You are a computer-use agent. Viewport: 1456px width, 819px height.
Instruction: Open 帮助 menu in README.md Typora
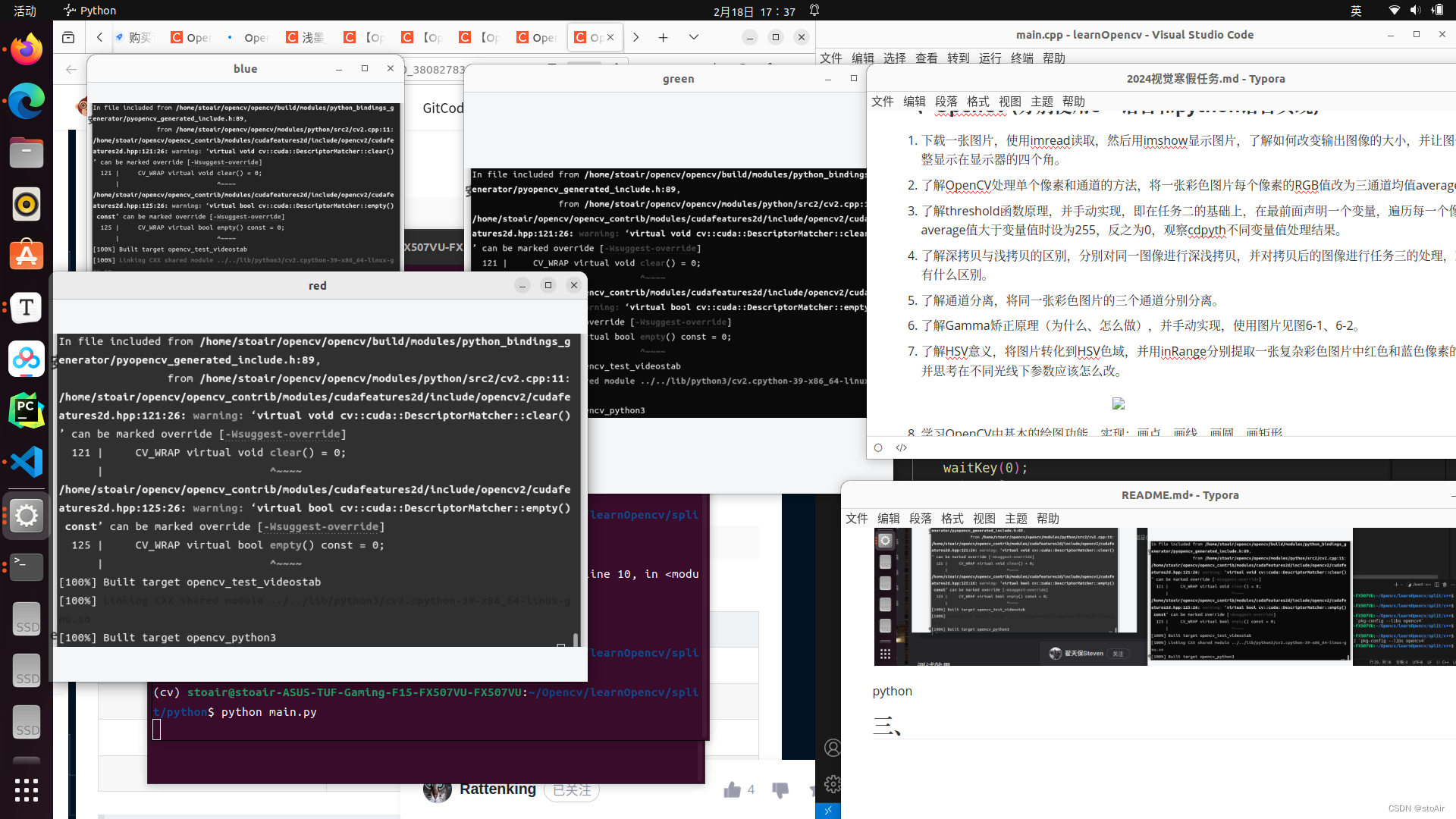click(x=1048, y=519)
